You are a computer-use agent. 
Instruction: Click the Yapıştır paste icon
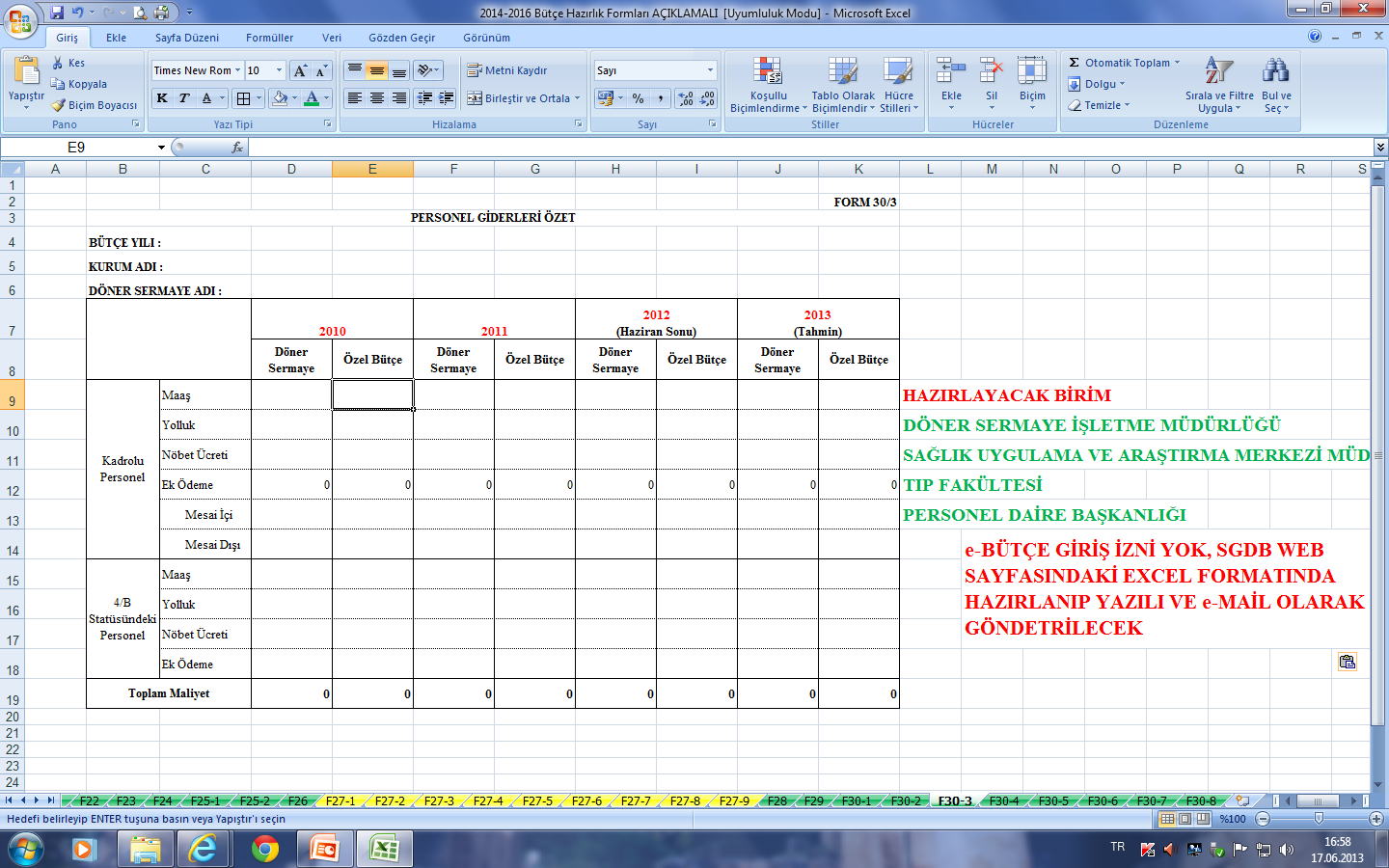point(26,71)
